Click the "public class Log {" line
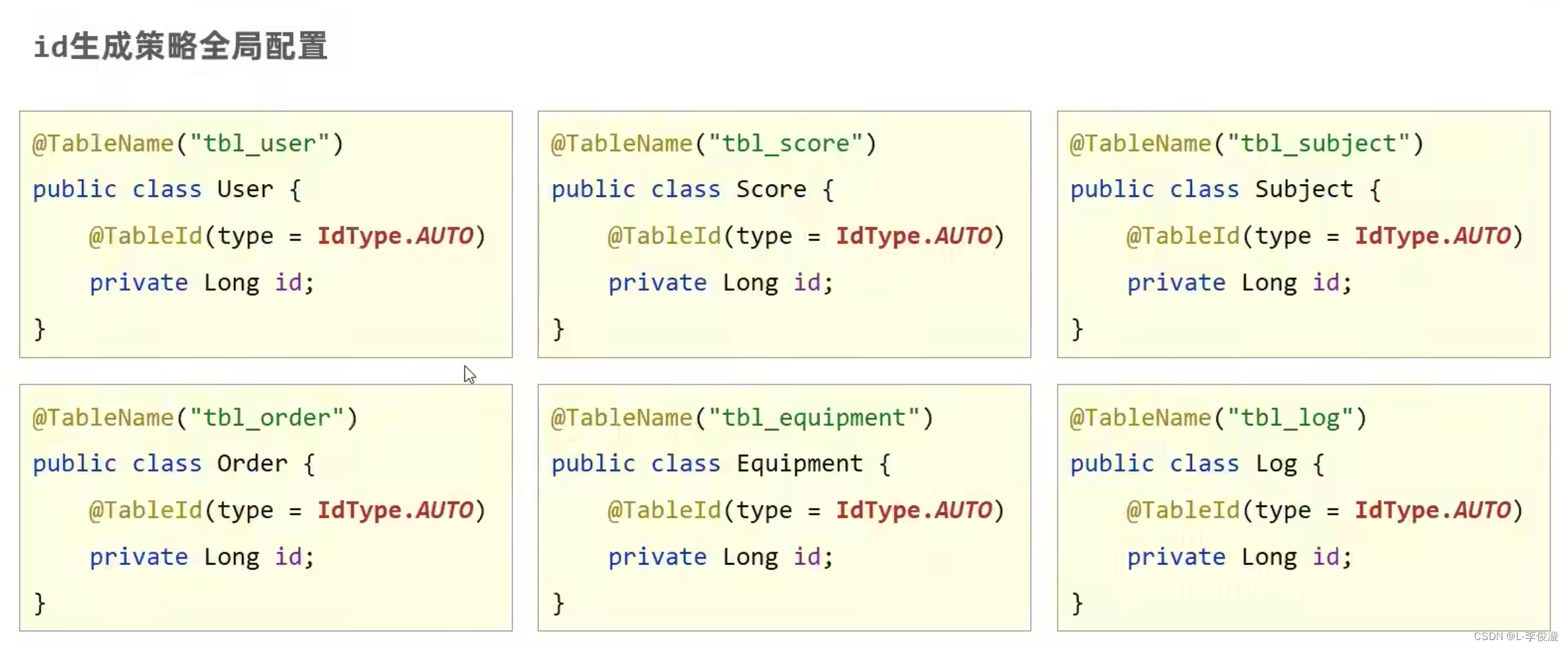1568x648 pixels. [x=1197, y=464]
